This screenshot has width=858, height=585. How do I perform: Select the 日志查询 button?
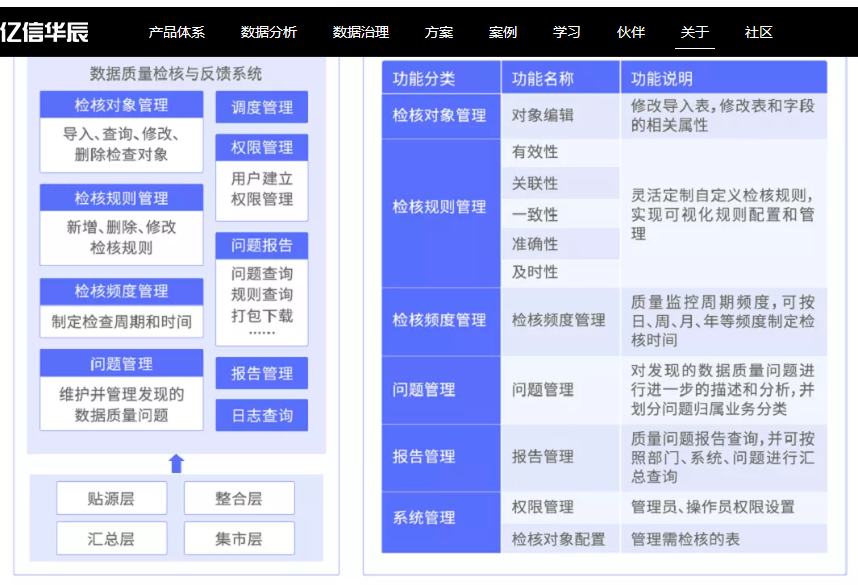[x=261, y=413]
